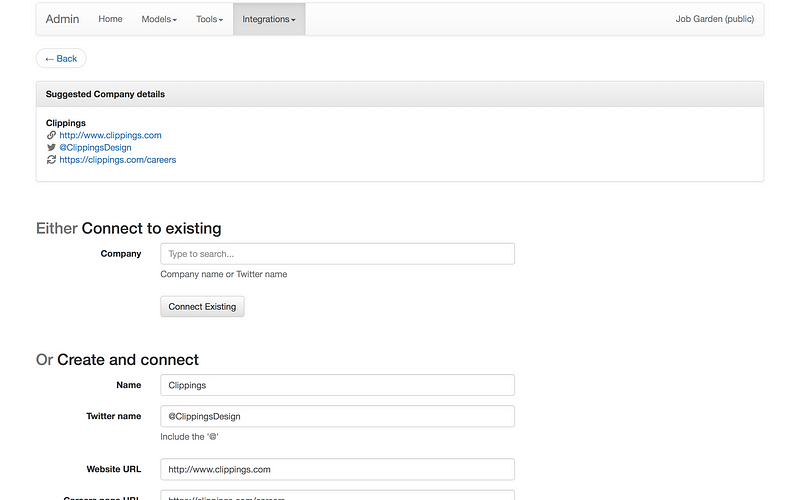Viewport: 800px width, 500px height.
Task: Open the @ClippingsDesign Twitter link
Action: click(x=95, y=147)
